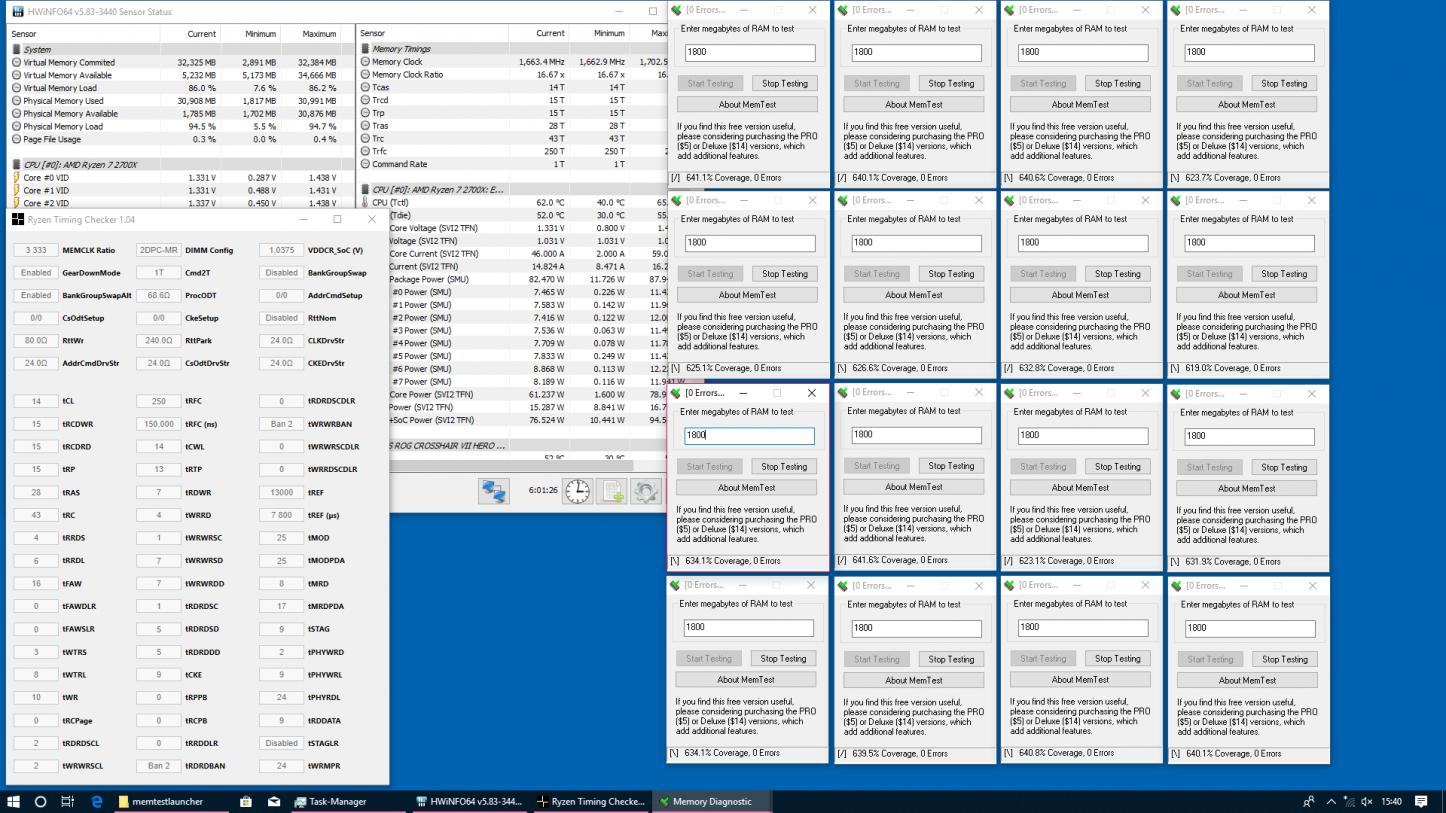1446x813 pixels.
Task: Click the tREF value 13000 box
Action: (x=281, y=492)
